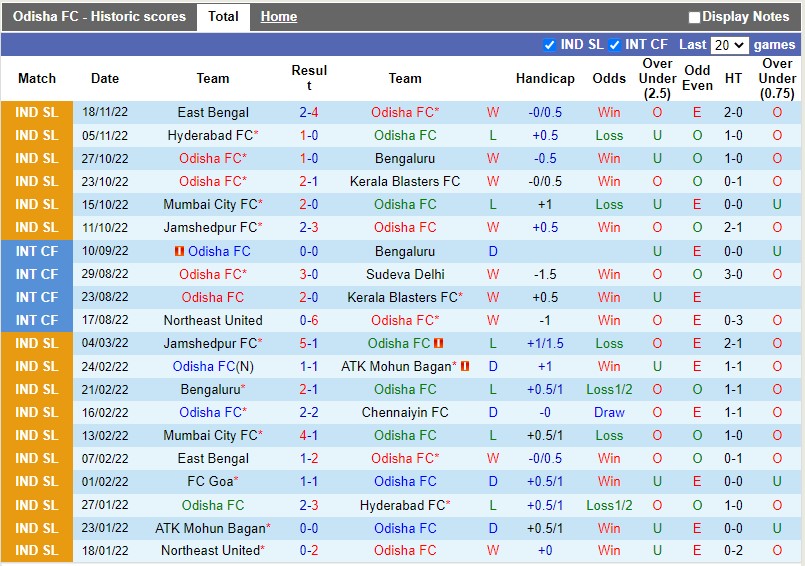
Task: Click the Over Under (0.75) column header
Action: click(x=777, y=79)
